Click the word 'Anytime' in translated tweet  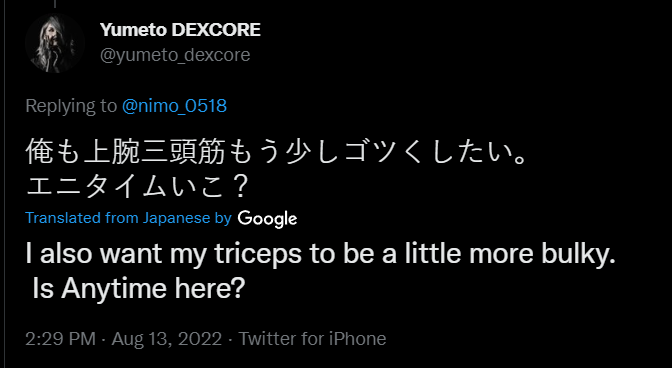coord(114,290)
